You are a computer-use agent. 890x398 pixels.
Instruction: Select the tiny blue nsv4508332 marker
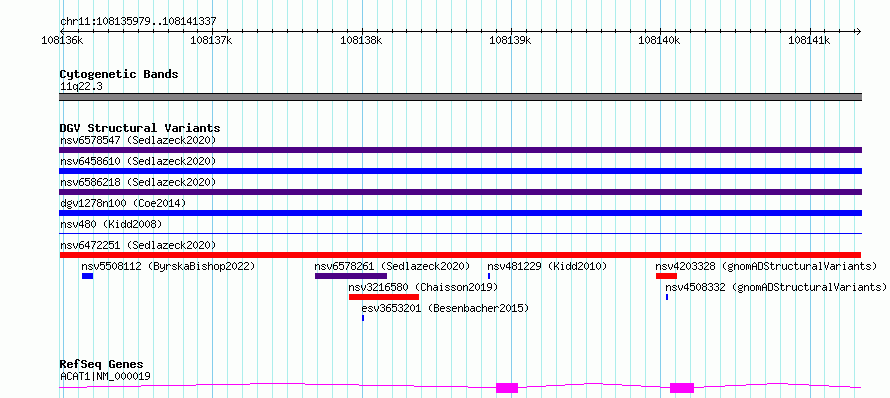tap(667, 297)
